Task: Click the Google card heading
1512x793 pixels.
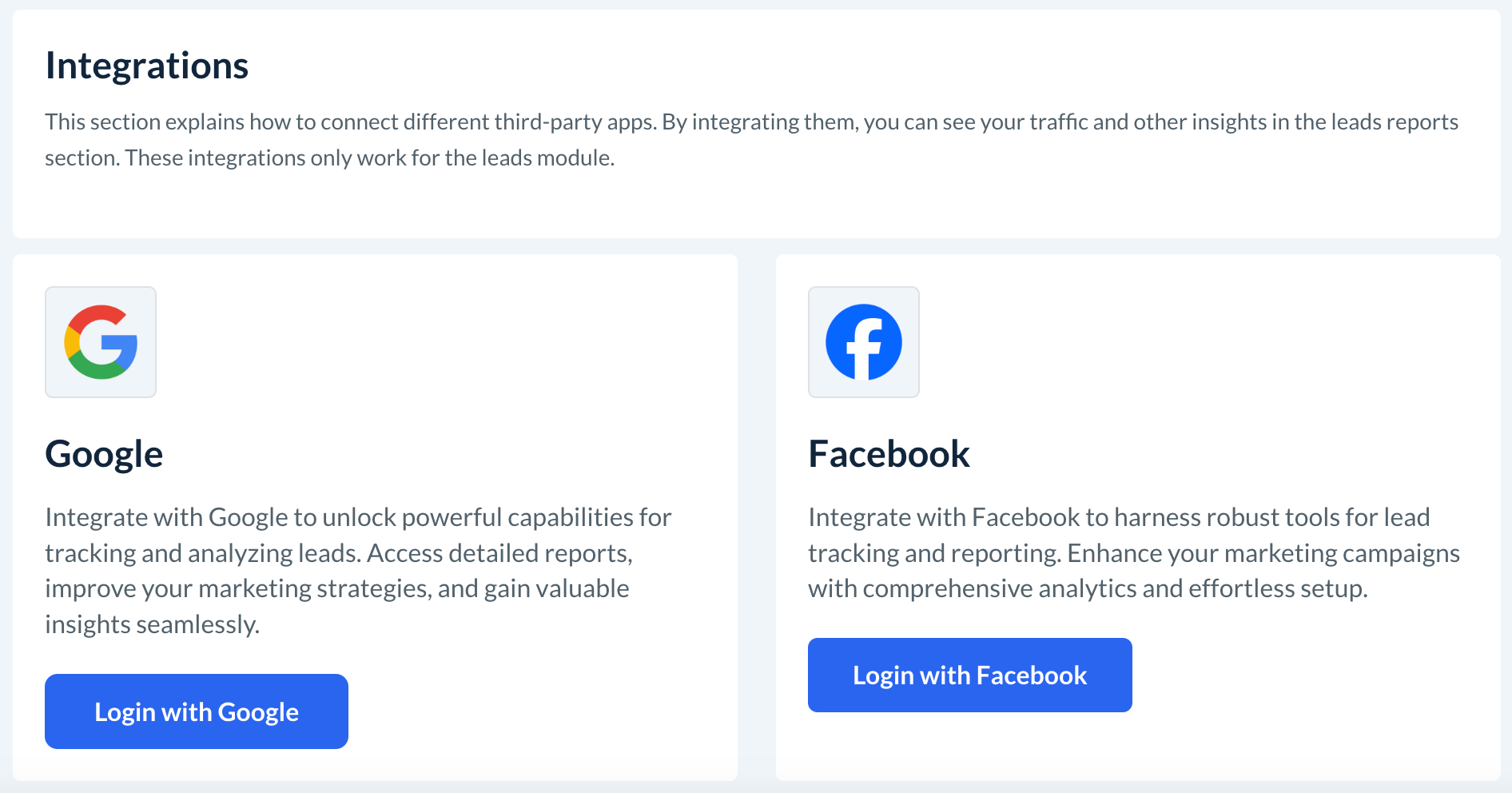Action: point(104,454)
